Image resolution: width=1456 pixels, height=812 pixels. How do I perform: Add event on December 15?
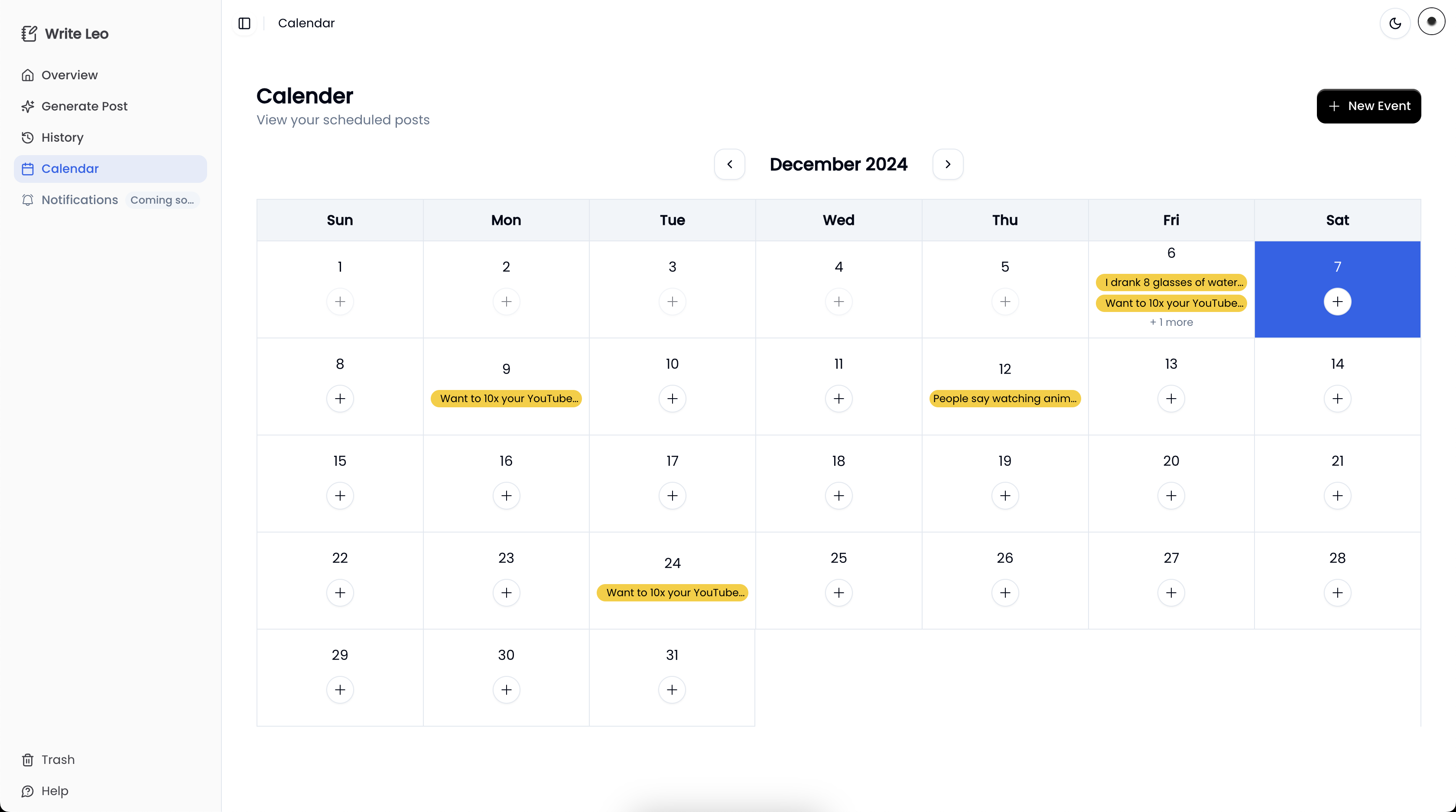tap(340, 496)
